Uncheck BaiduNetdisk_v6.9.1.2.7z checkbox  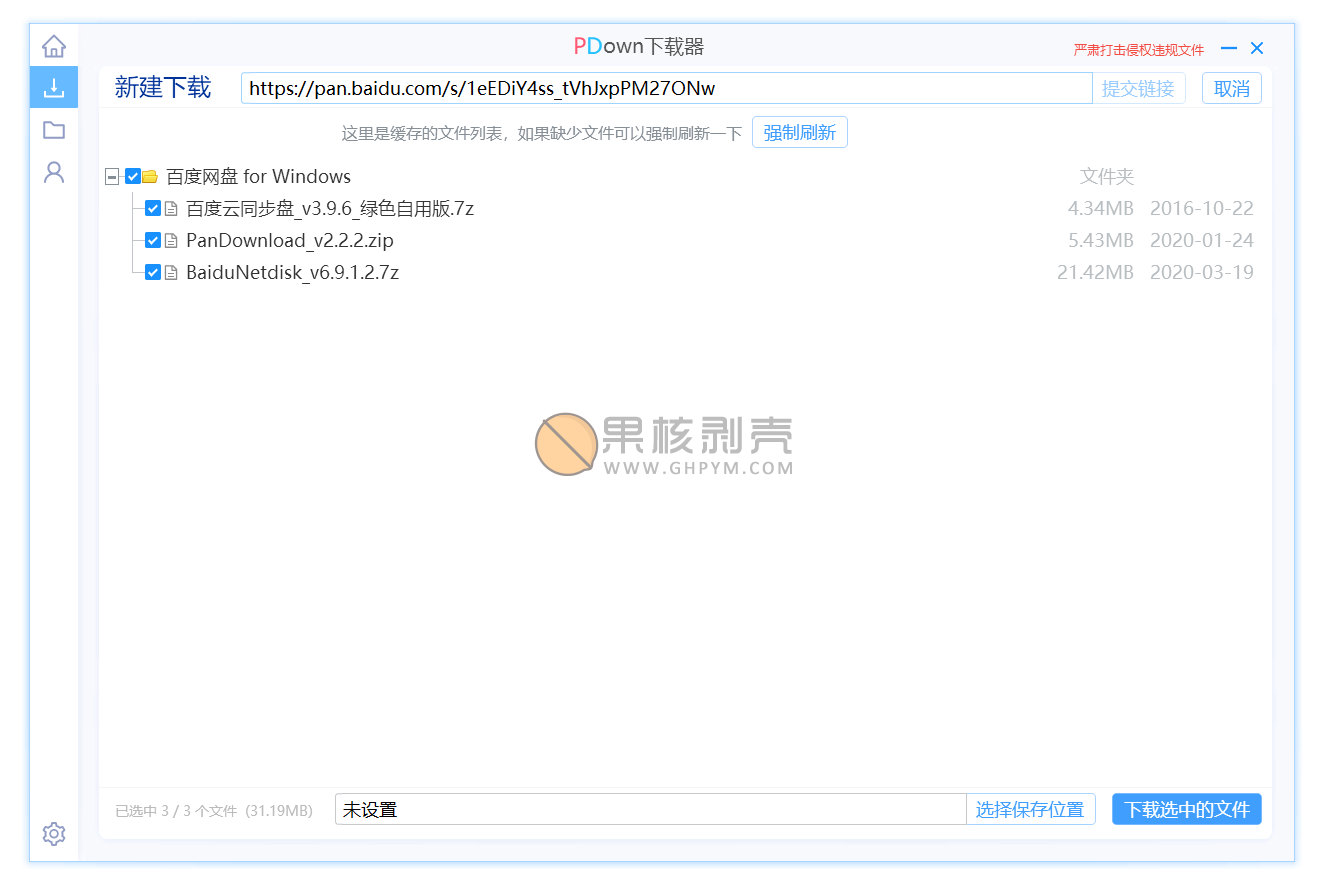click(153, 273)
